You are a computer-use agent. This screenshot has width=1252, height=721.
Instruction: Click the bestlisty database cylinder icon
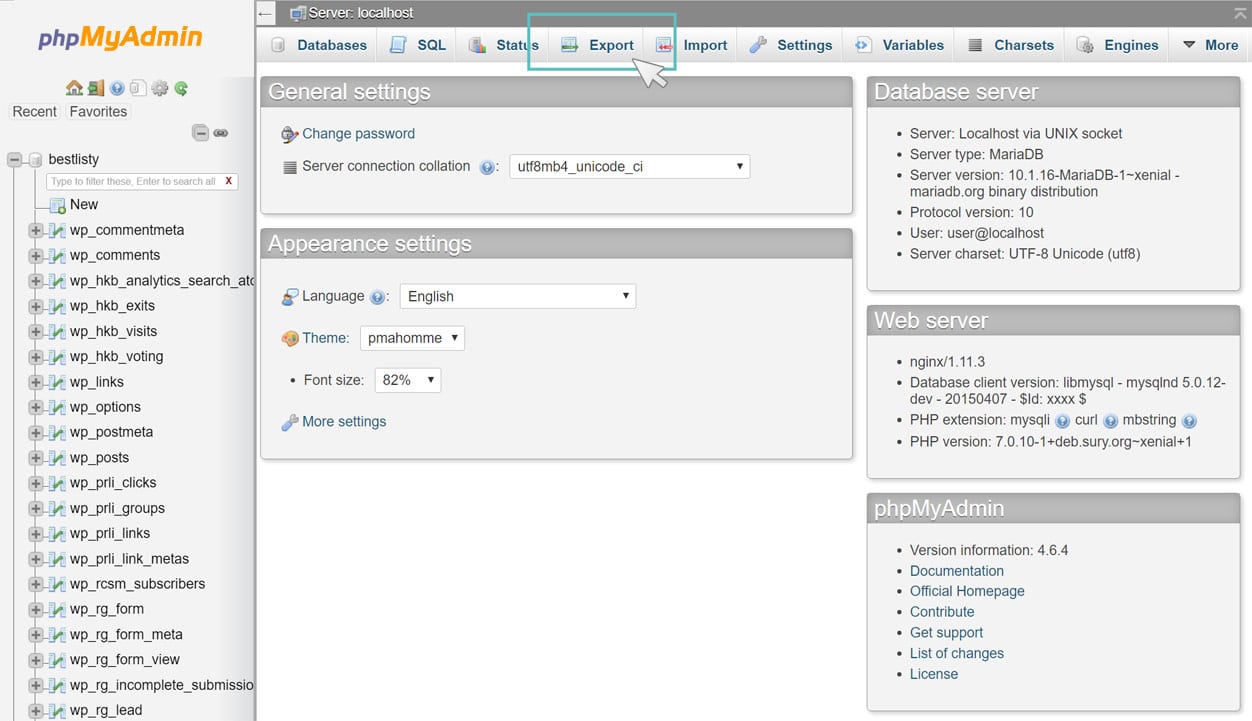(35, 160)
